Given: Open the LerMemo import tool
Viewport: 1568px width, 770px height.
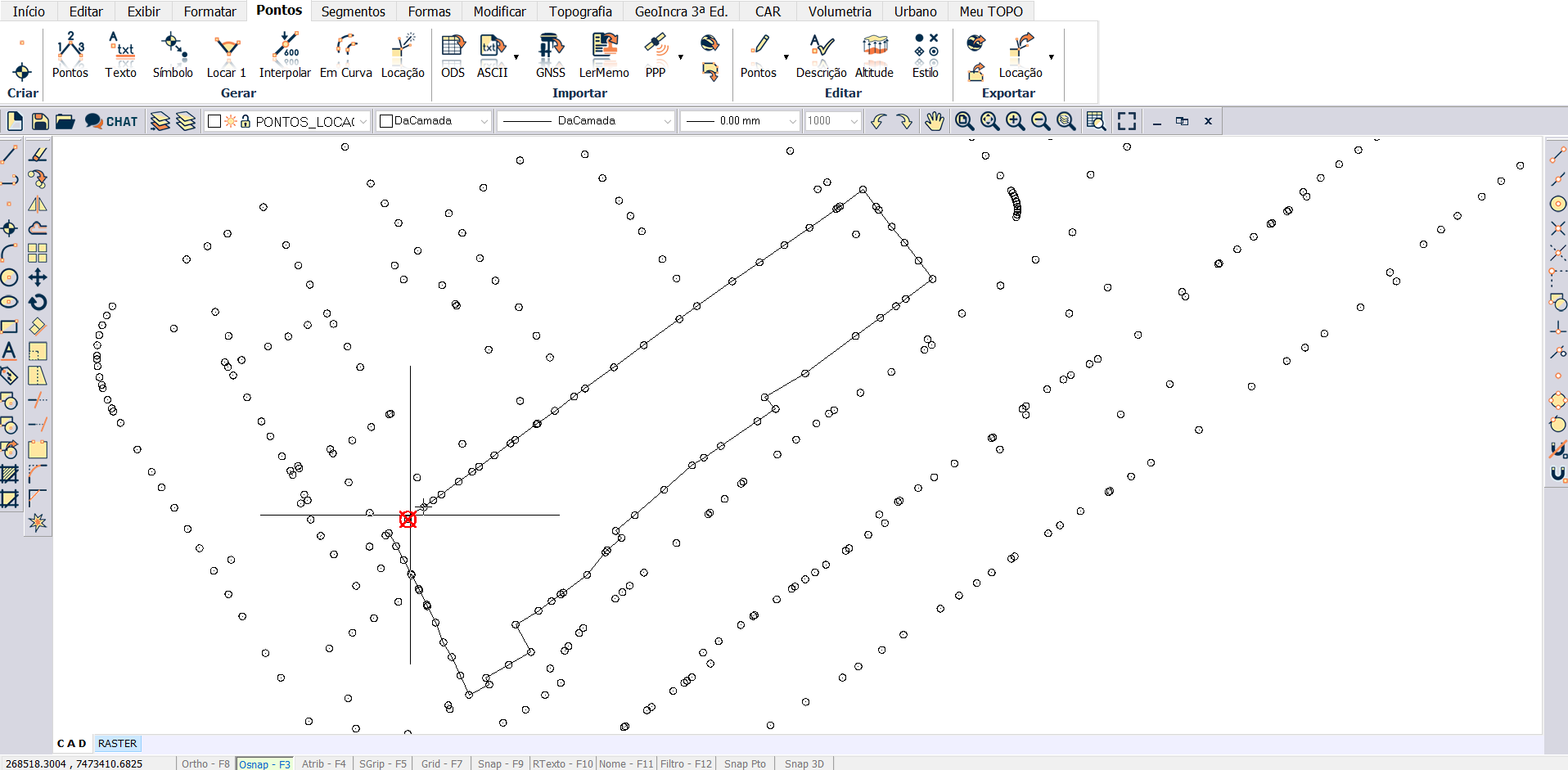Looking at the screenshot, I should 604,56.
